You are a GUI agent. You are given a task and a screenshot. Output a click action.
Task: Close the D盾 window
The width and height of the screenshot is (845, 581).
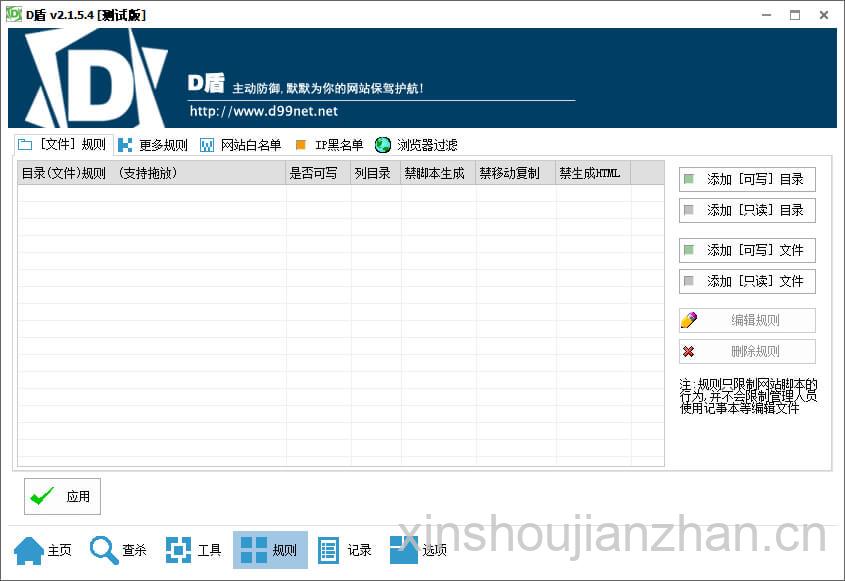[x=824, y=15]
